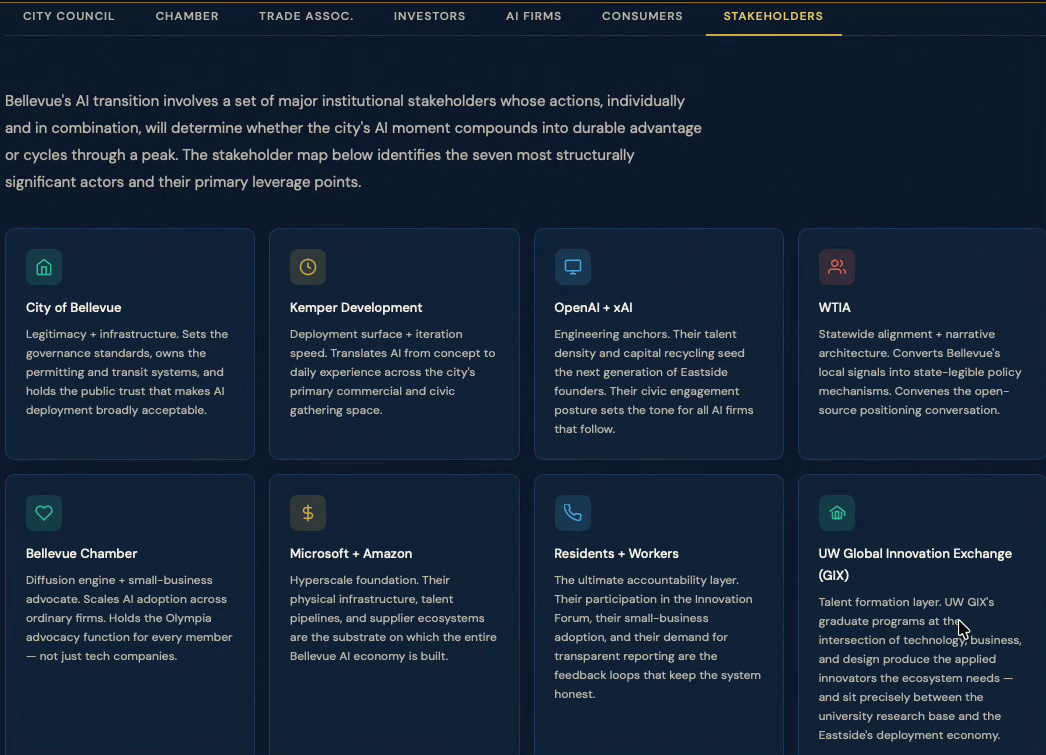
Task: Open the AI Firms tab
Action: click(534, 16)
